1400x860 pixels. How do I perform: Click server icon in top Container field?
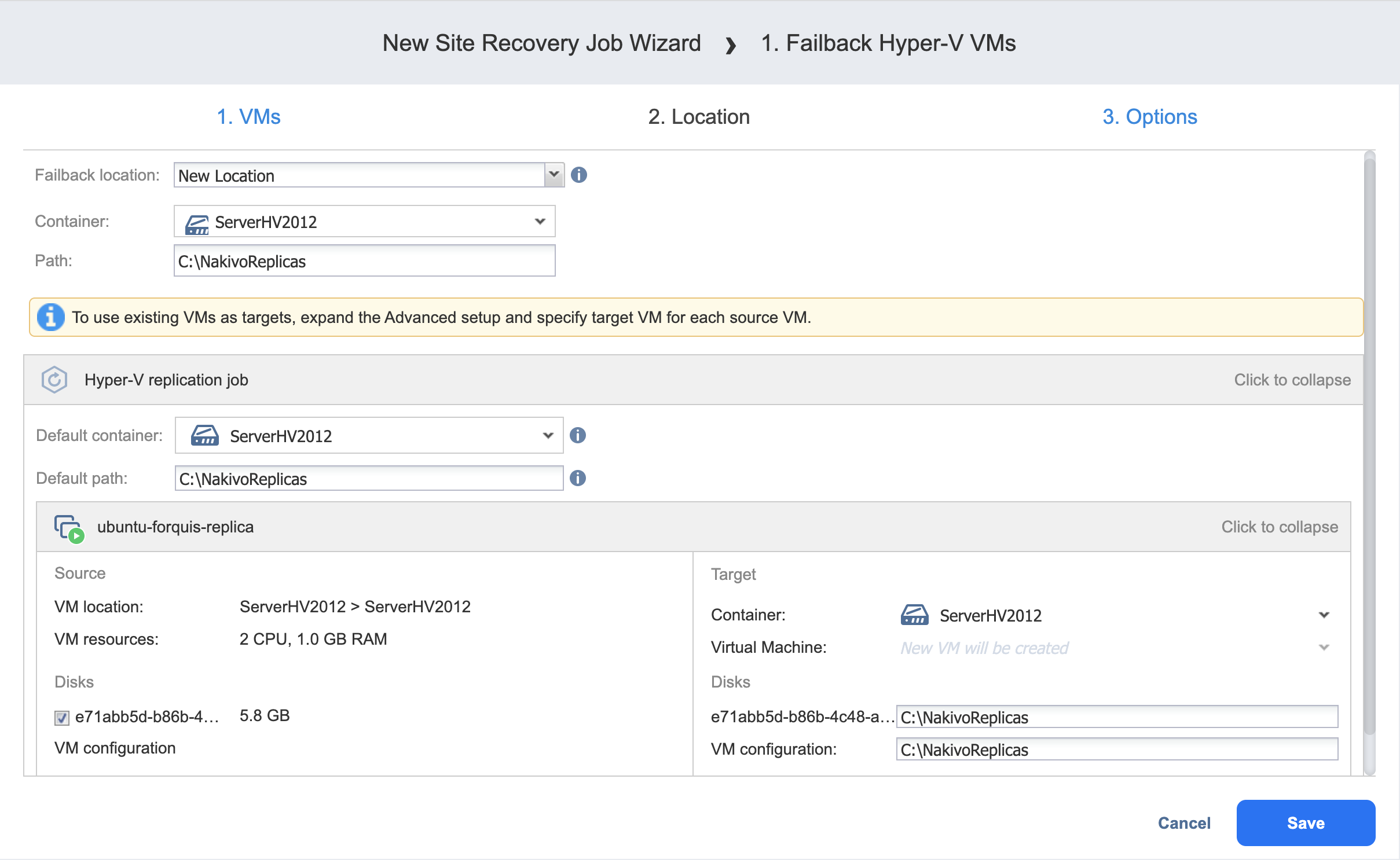click(196, 224)
